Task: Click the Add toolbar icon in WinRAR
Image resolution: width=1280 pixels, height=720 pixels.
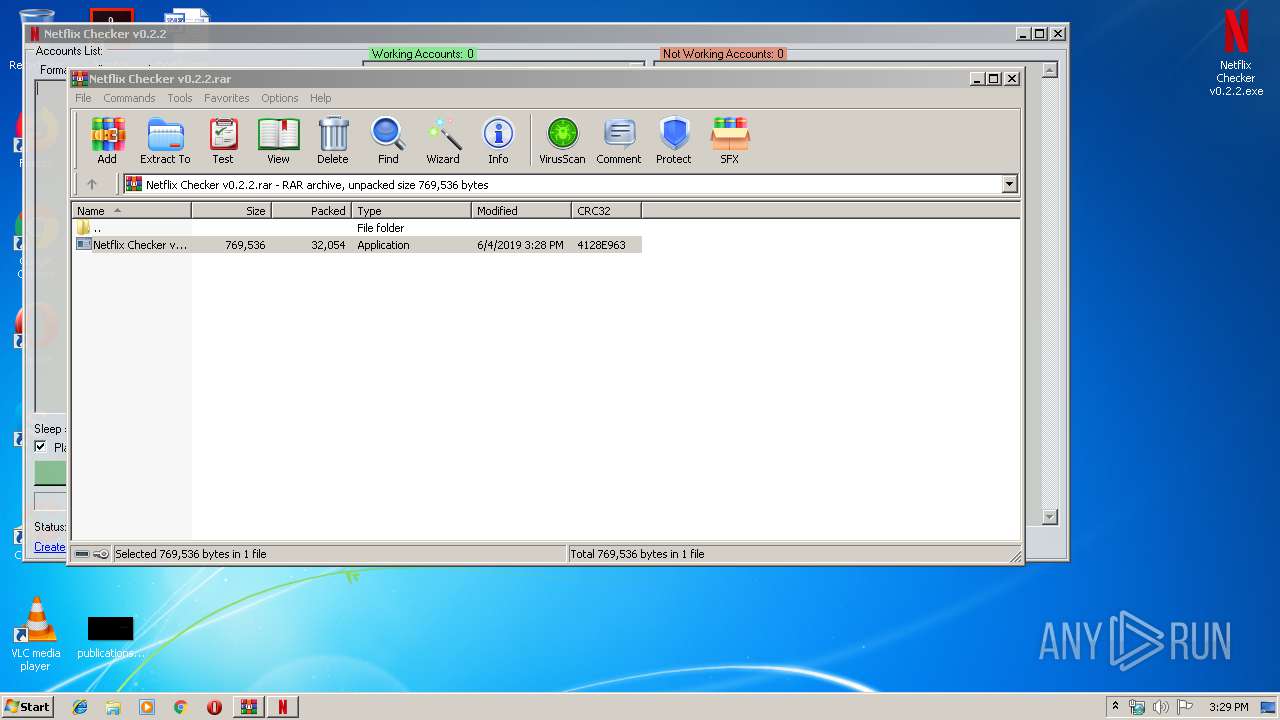Action: 107,140
